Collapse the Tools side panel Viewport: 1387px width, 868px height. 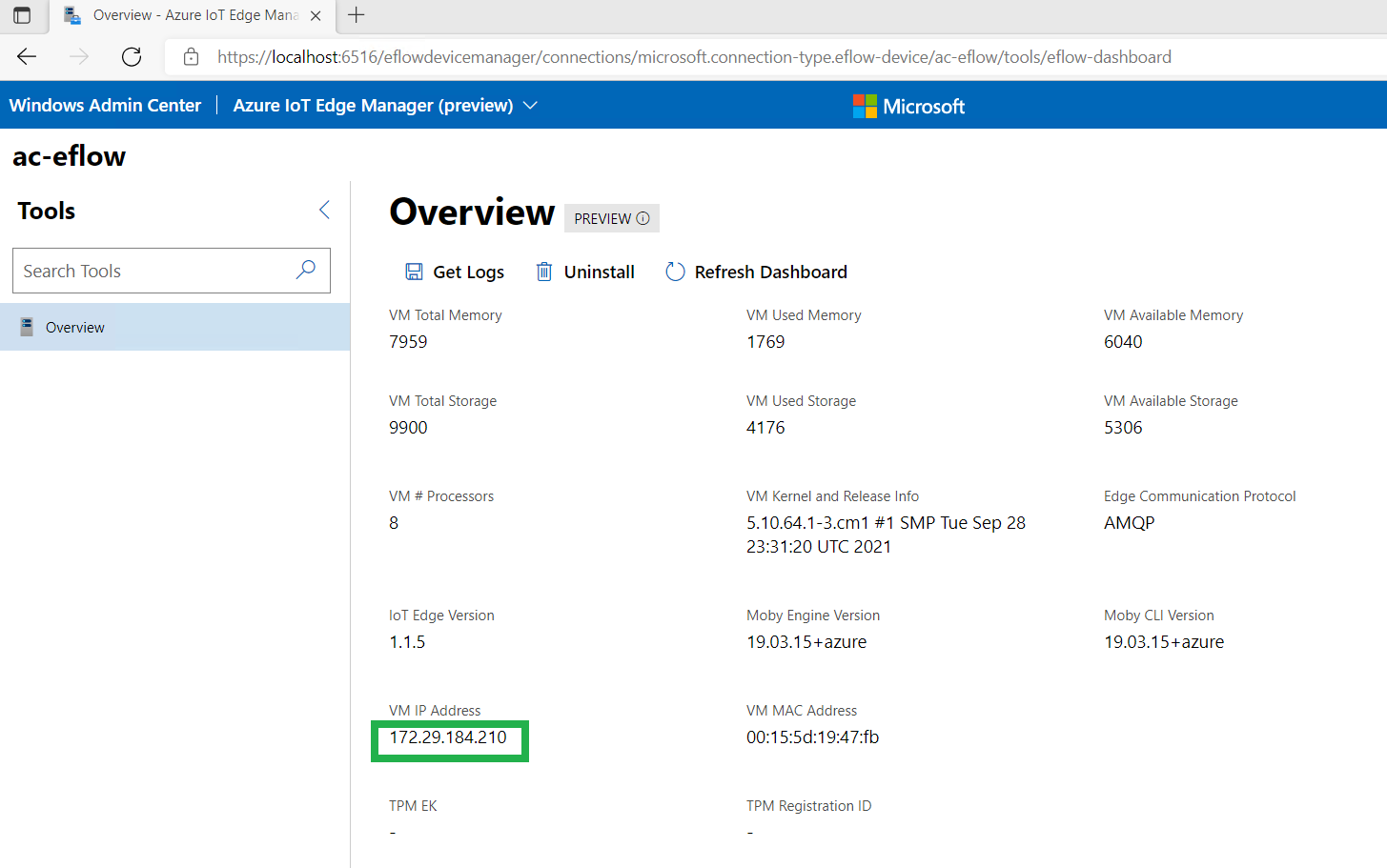pyautogui.click(x=324, y=211)
